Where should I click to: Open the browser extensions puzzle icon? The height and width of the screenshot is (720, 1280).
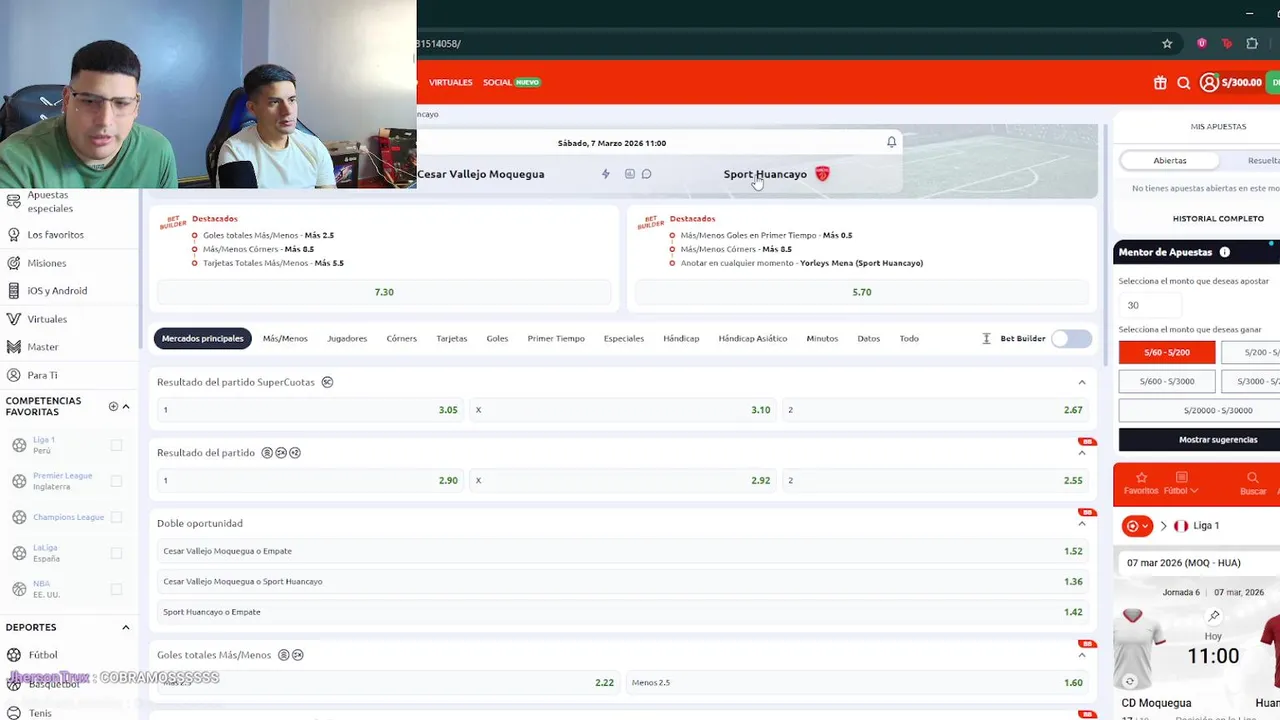(1252, 43)
